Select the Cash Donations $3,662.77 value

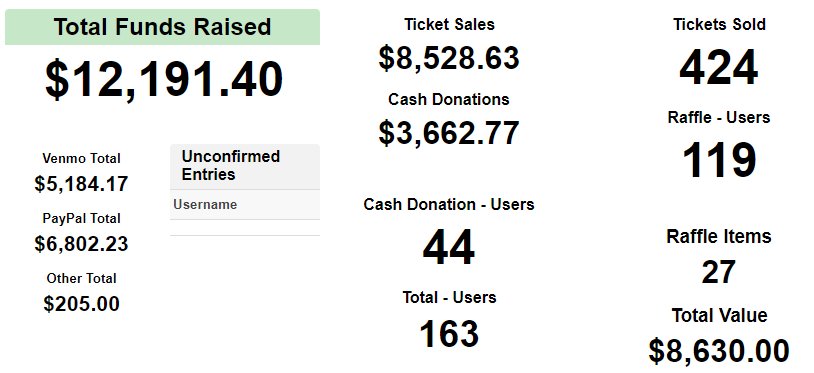point(449,133)
